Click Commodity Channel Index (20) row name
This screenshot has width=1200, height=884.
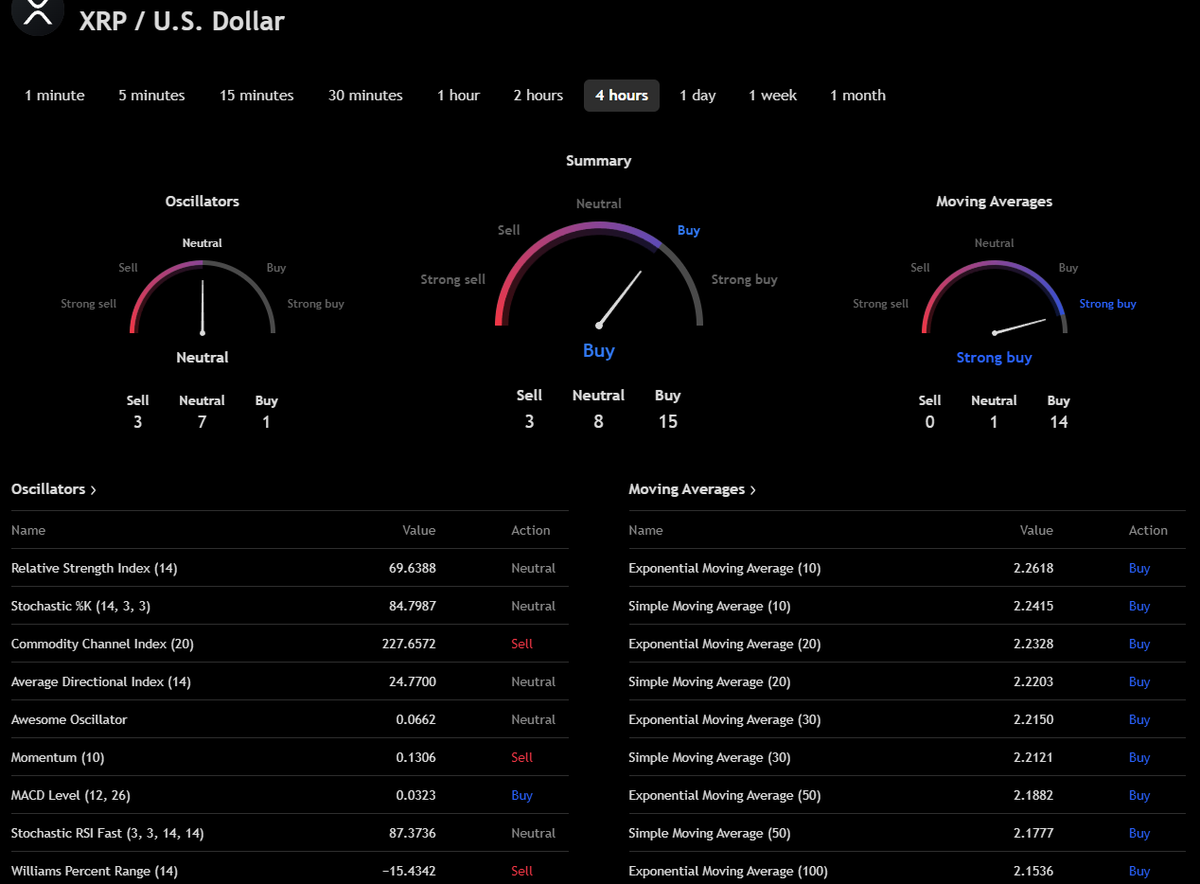[102, 644]
